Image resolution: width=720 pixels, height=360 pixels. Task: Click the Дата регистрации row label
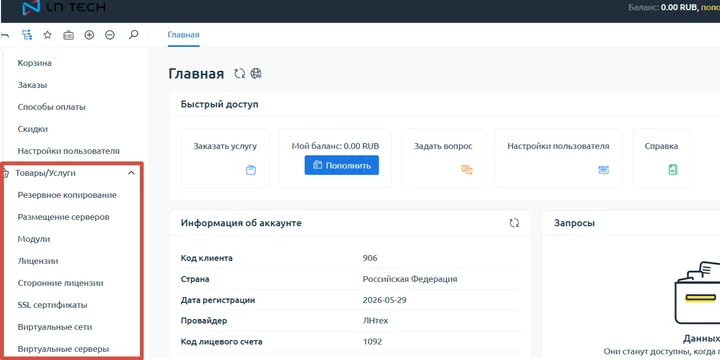point(218,300)
